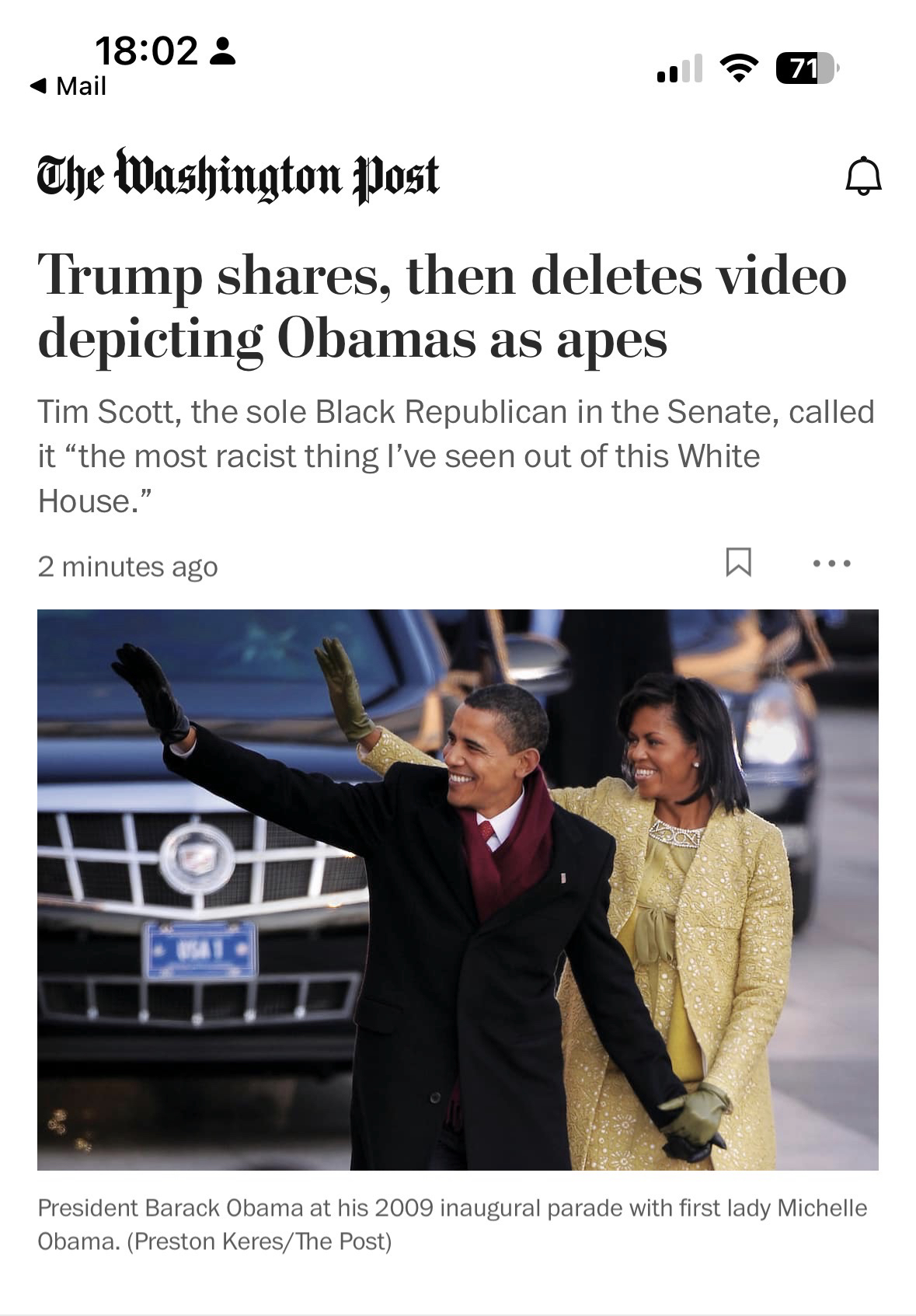Tap the 2009 inaugural parade caption text
The image size is (916, 1316).
click(452, 1224)
